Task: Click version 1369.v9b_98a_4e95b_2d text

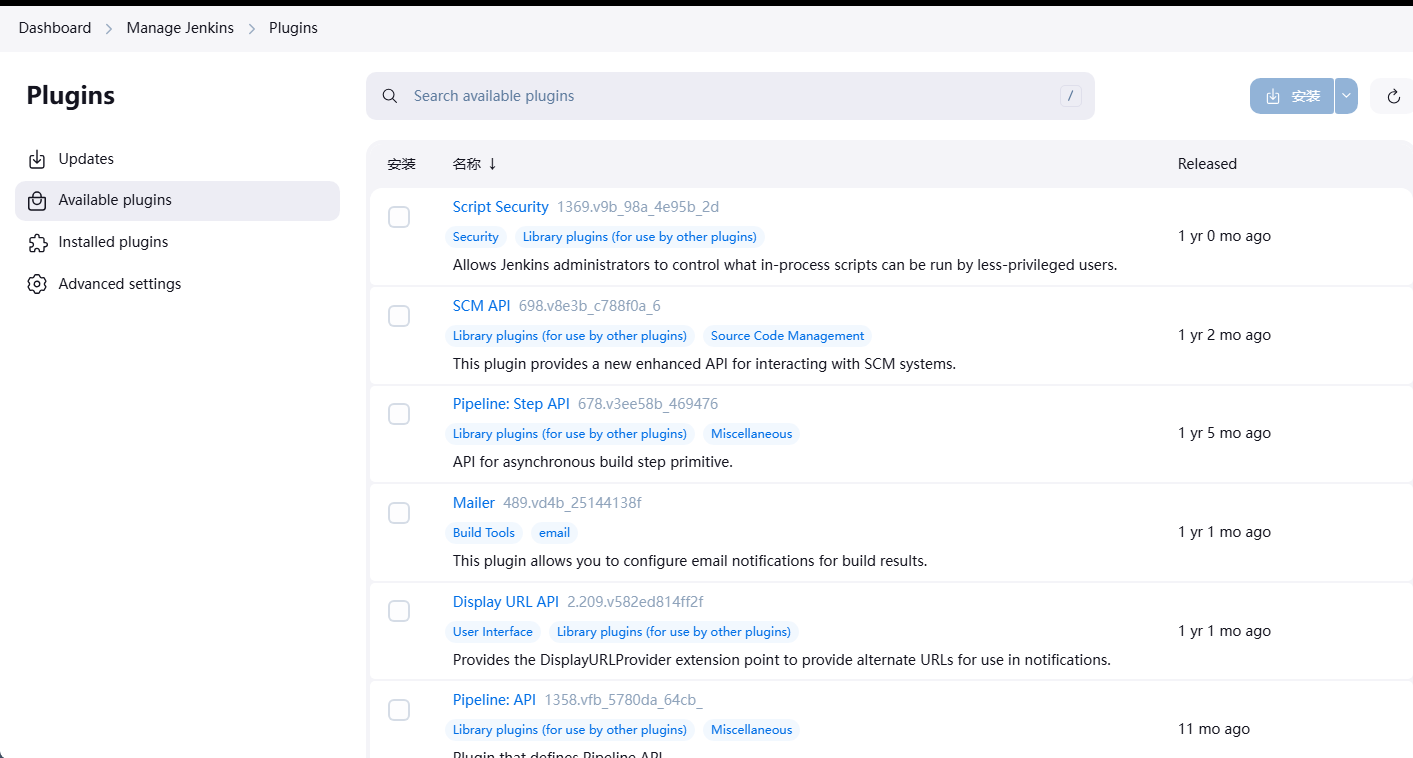Action: point(638,207)
